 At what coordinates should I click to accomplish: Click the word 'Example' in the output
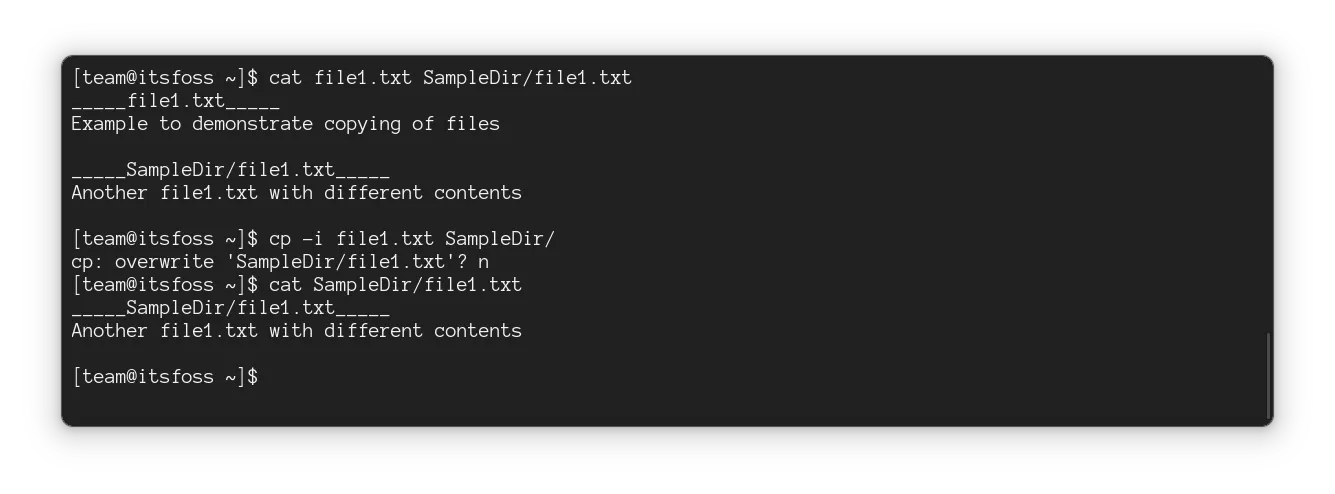point(110,124)
